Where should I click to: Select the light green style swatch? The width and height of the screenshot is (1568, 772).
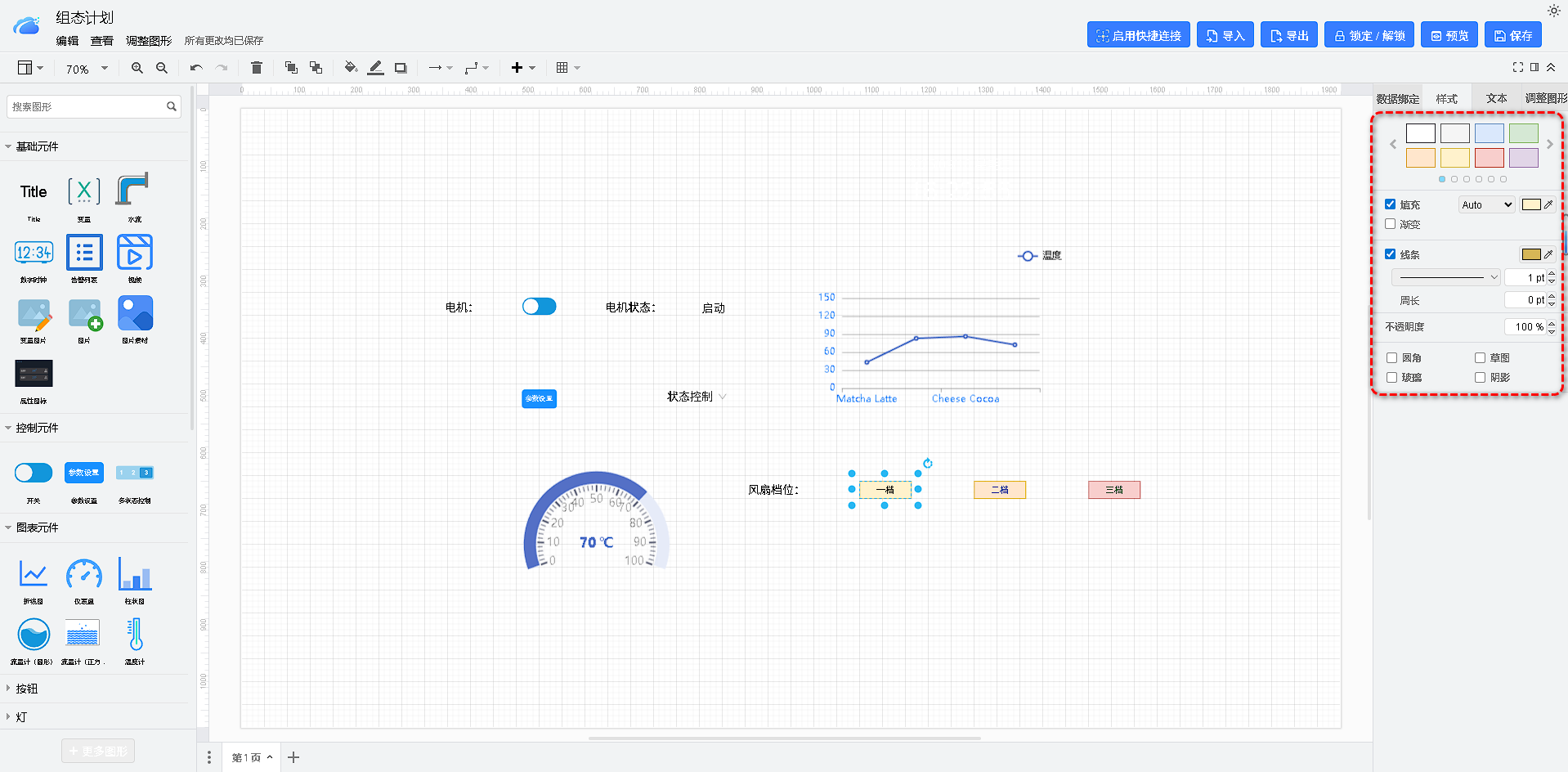click(1523, 133)
